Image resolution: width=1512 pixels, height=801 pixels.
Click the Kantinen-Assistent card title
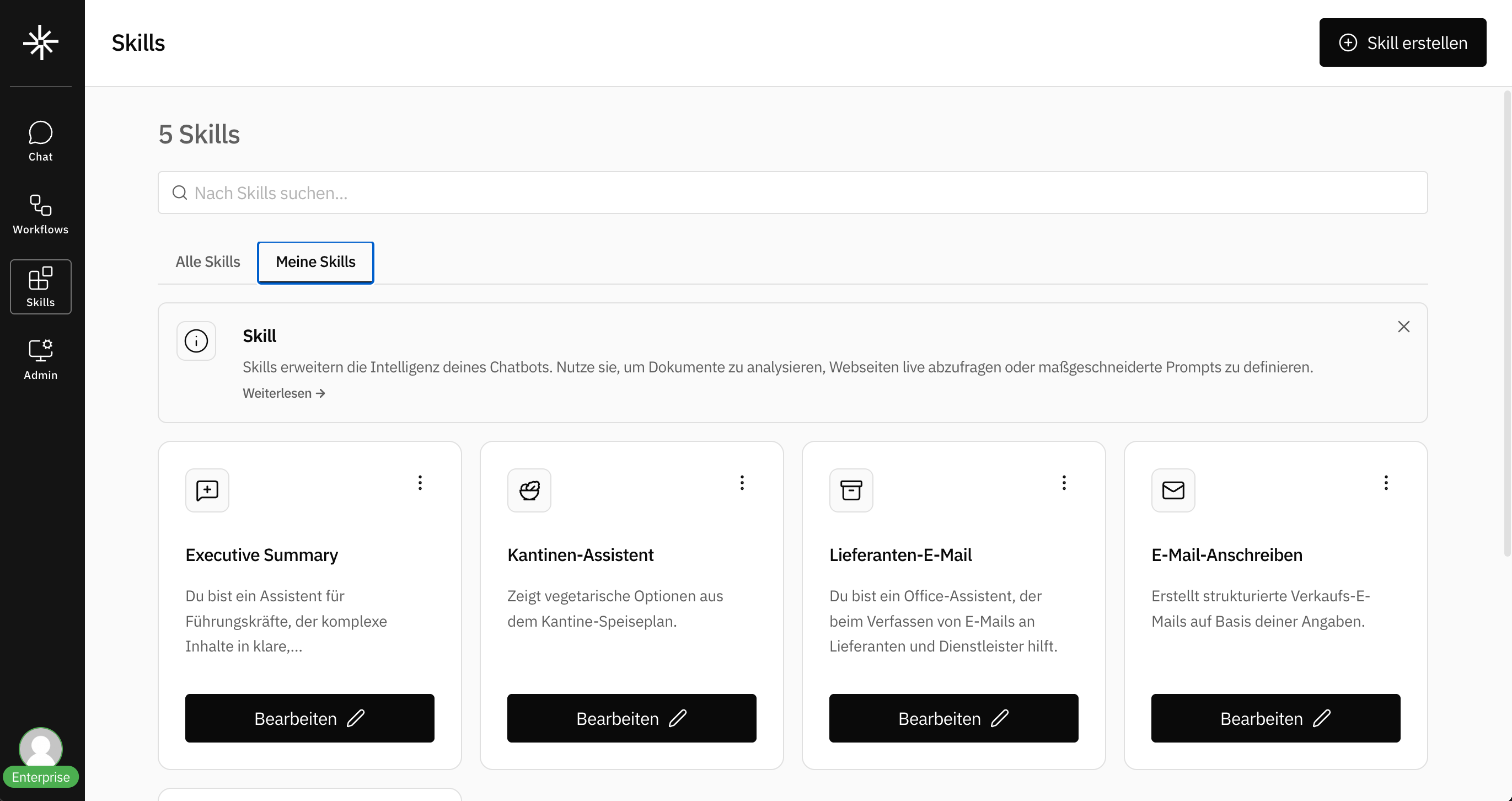pos(580,555)
